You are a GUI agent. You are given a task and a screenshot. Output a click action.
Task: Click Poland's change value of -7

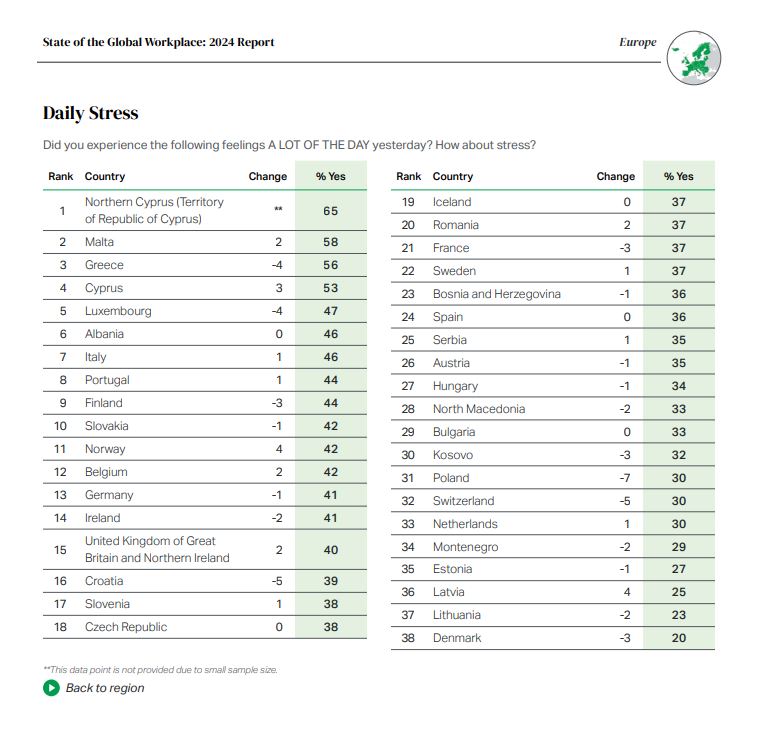[x=625, y=478]
